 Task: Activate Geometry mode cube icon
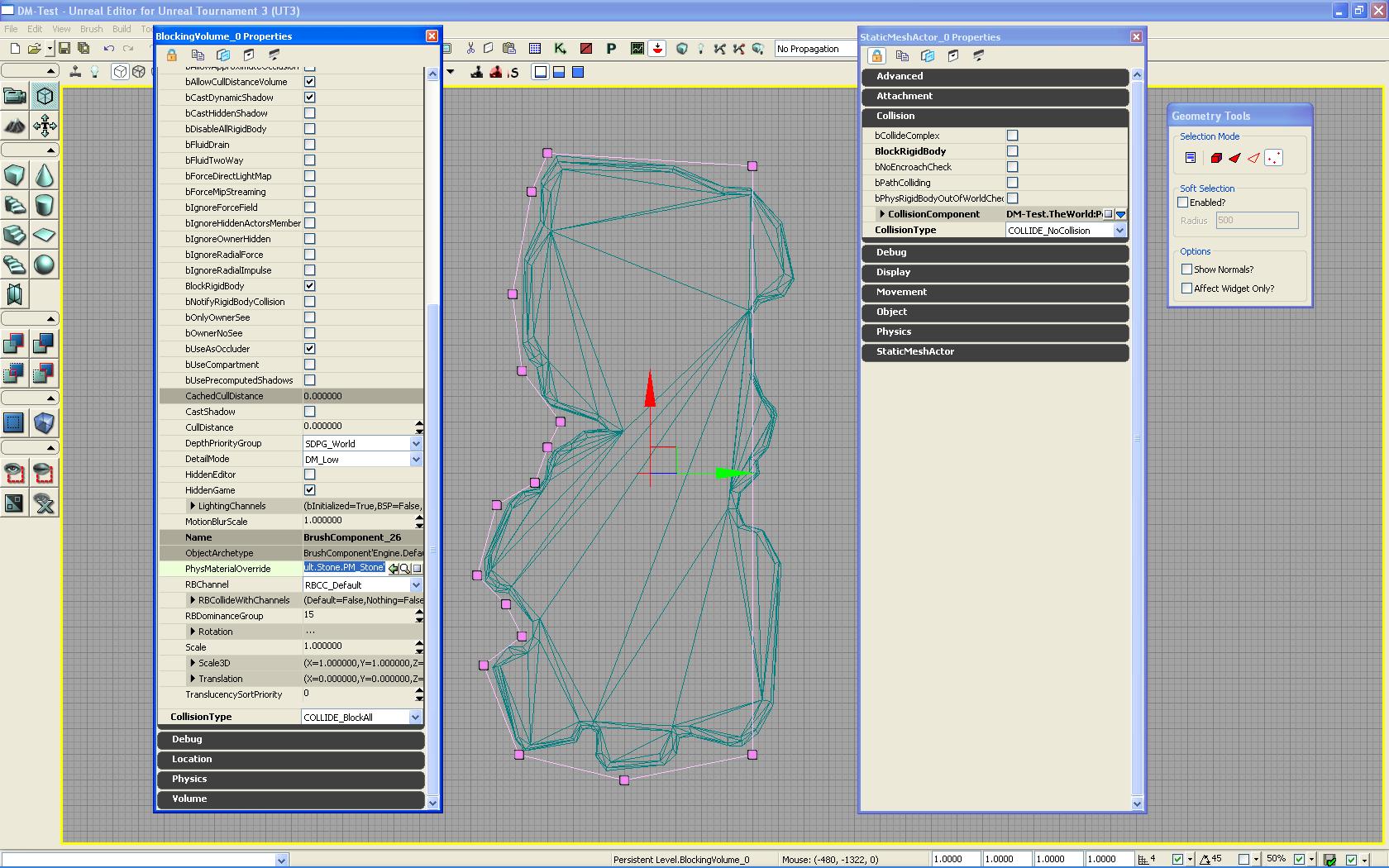[45, 96]
